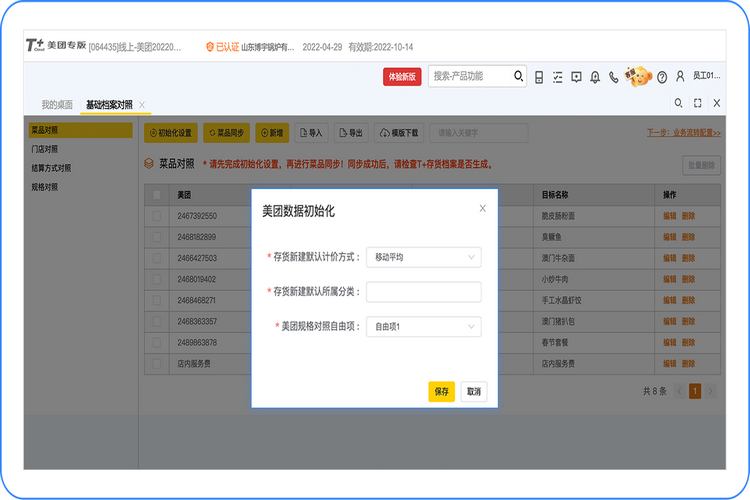Click the user profile icon
Viewport: 750px width, 500px height.
click(x=680, y=77)
